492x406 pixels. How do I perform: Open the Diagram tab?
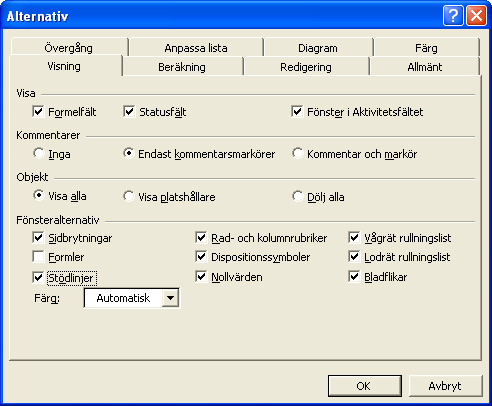click(x=318, y=48)
